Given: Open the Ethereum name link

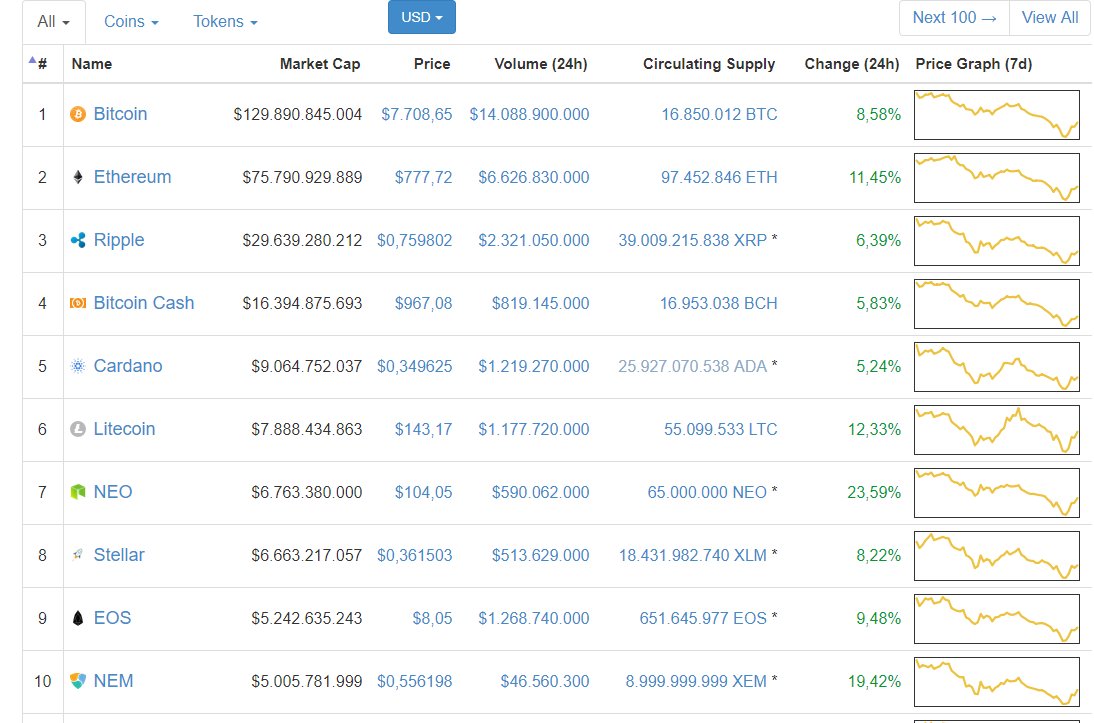Looking at the screenshot, I should (133, 177).
